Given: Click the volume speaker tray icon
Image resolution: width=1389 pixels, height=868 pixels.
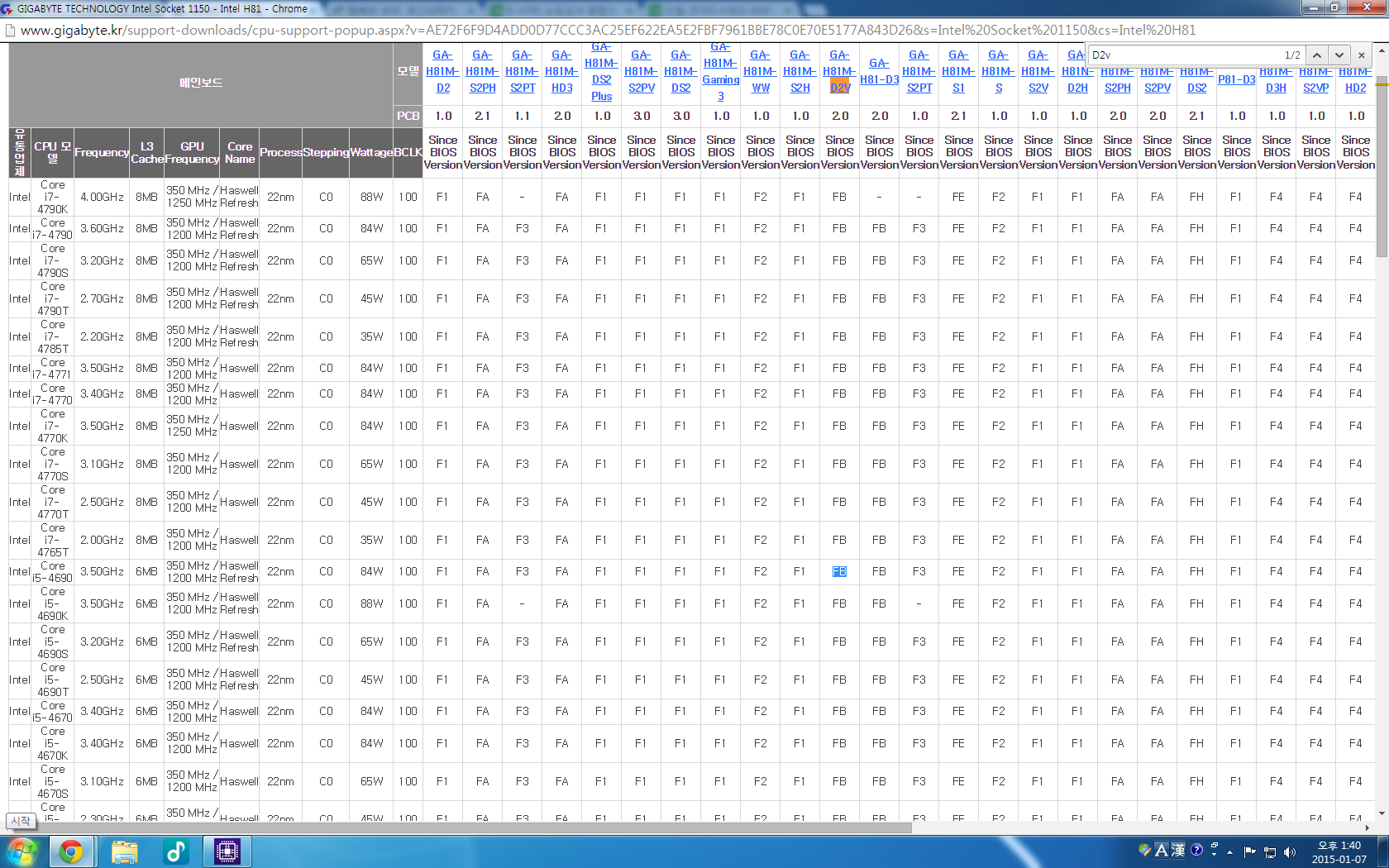Looking at the screenshot, I should (1290, 852).
